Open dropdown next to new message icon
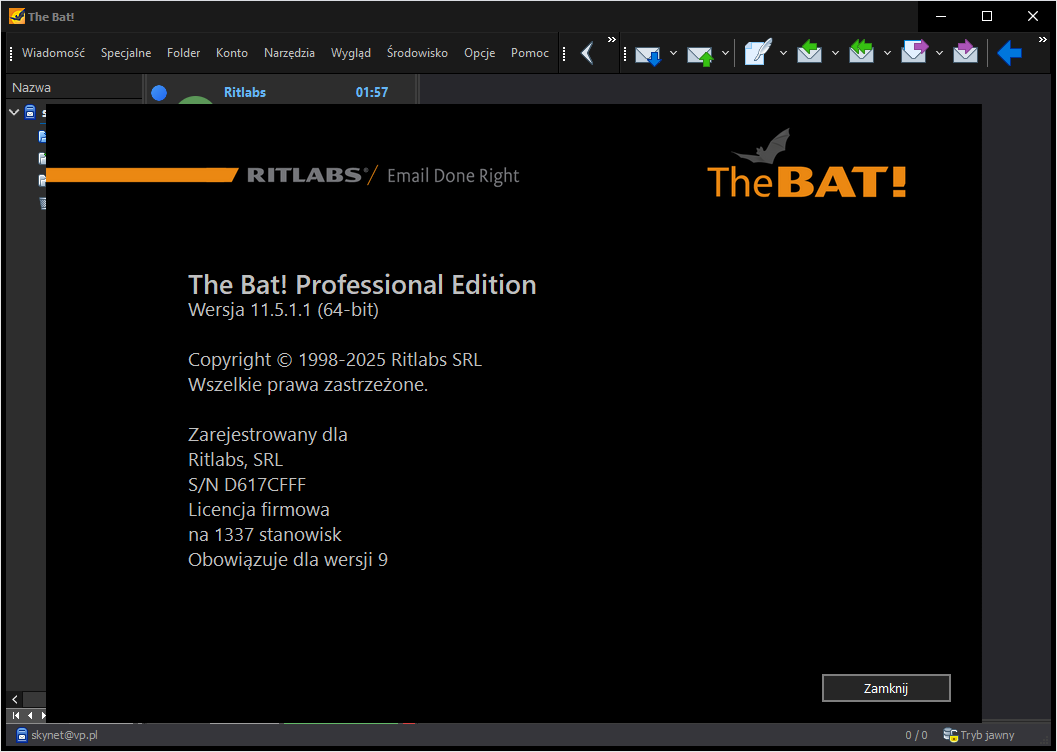 [x=783, y=53]
